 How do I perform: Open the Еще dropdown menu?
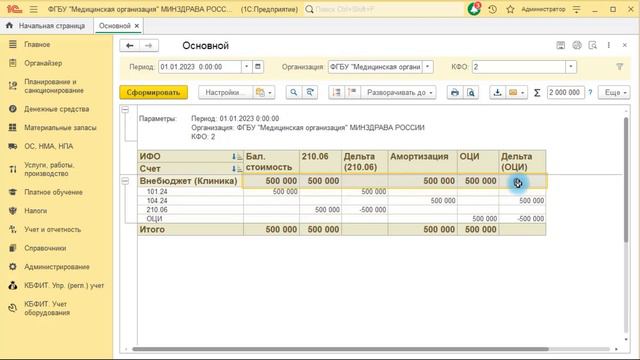615,92
